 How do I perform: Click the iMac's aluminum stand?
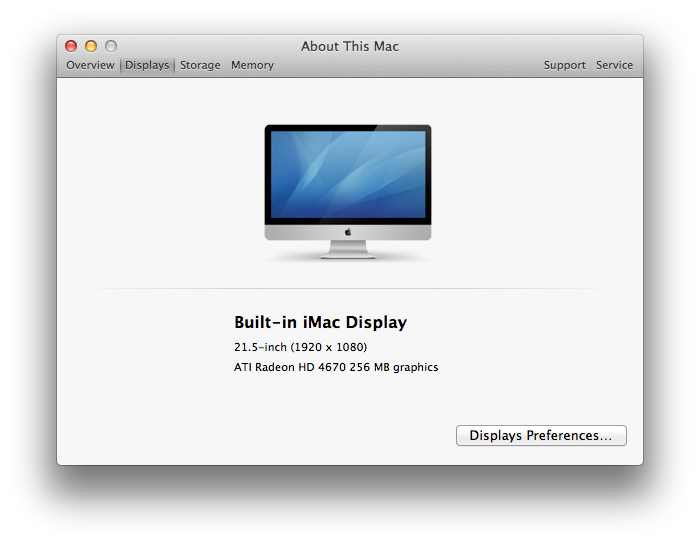coord(348,249)
